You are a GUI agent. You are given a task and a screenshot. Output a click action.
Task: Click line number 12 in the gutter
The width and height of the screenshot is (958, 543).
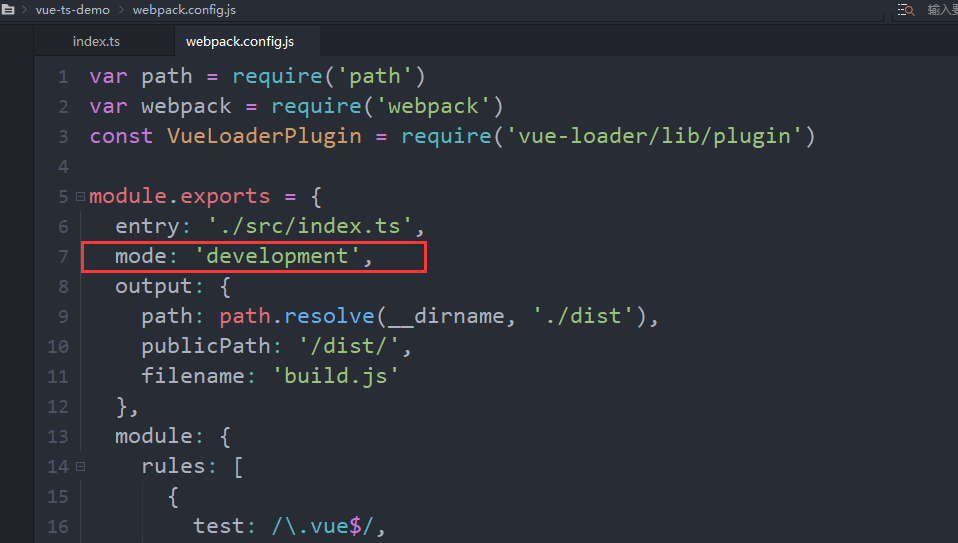(x=58, y=407)
